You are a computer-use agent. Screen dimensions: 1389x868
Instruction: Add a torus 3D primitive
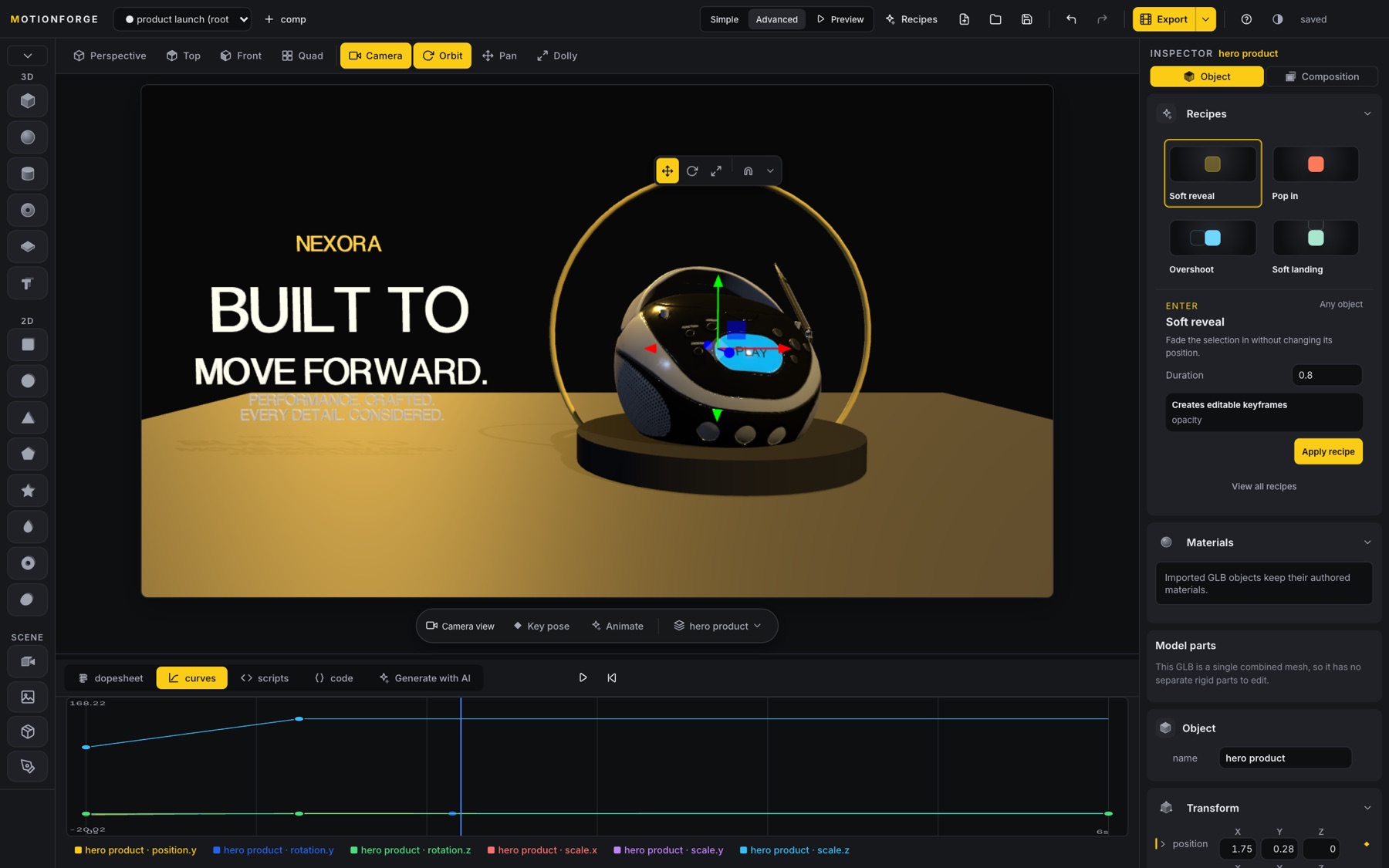pyautogui.click(x=28, y=210)
